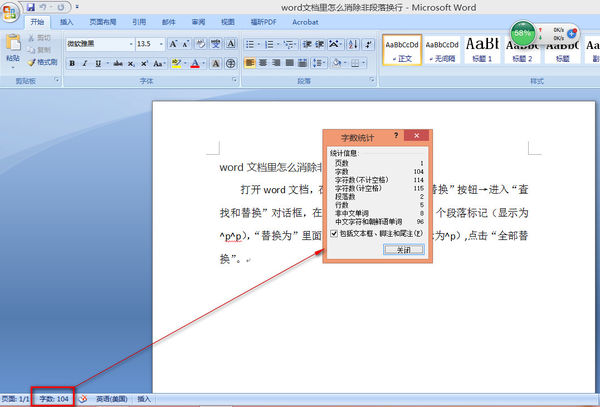Switch to the 插入 tab
This screenshot has height=407, width=600.
(67, 22)
